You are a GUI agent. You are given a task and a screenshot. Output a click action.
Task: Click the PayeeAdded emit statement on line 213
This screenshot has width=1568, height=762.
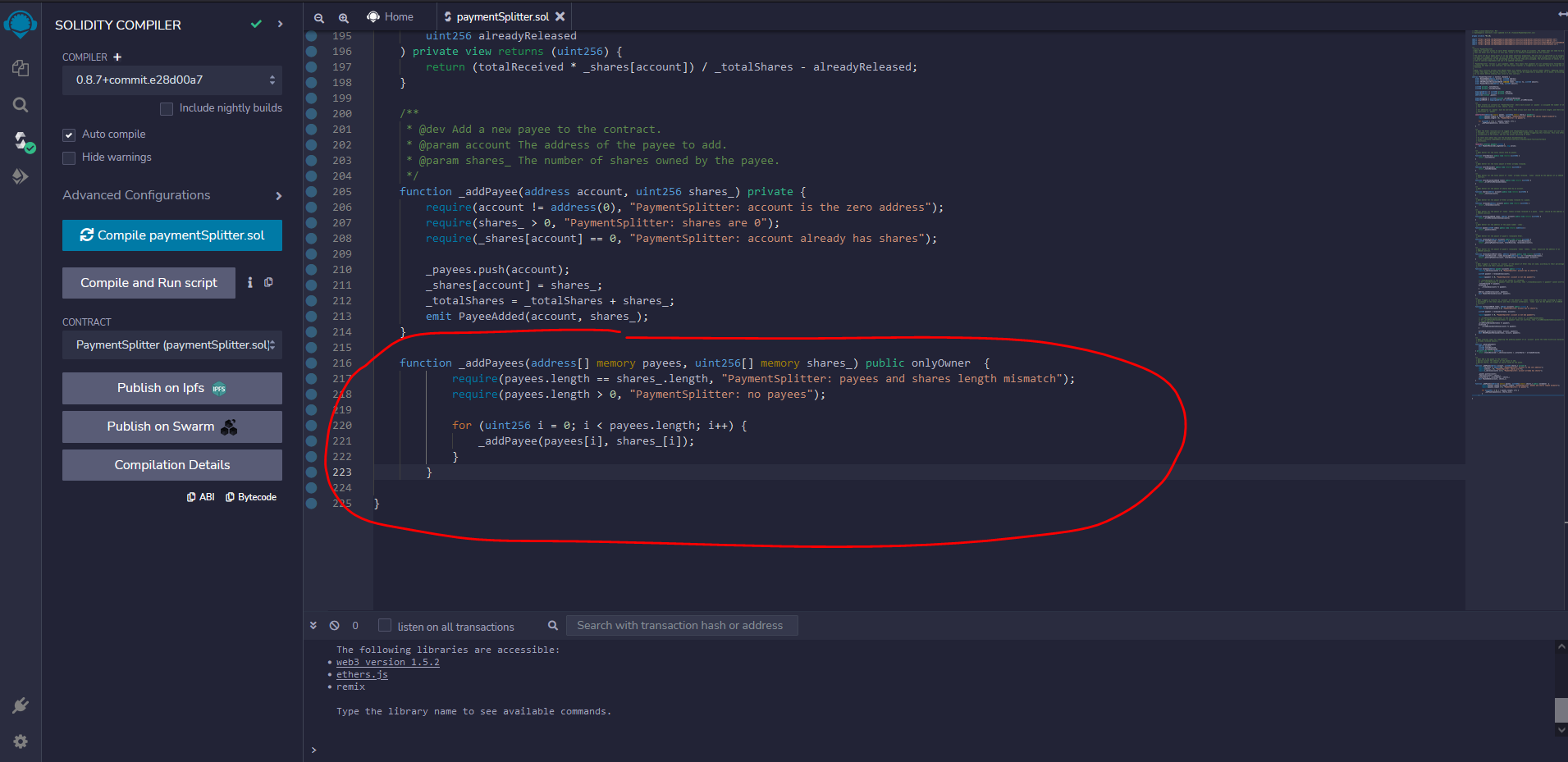tap(537, 317)
